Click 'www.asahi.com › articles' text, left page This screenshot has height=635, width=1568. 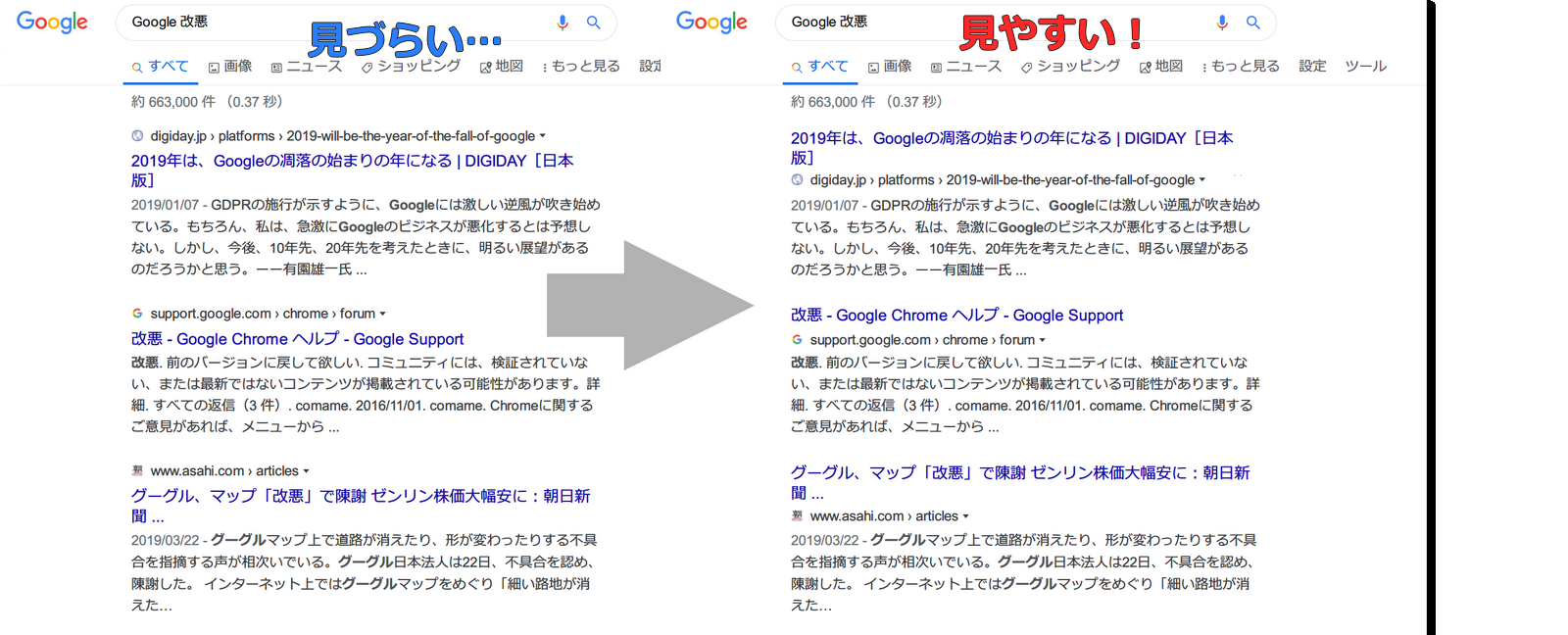pyautogui.click(x=224, y=471)
